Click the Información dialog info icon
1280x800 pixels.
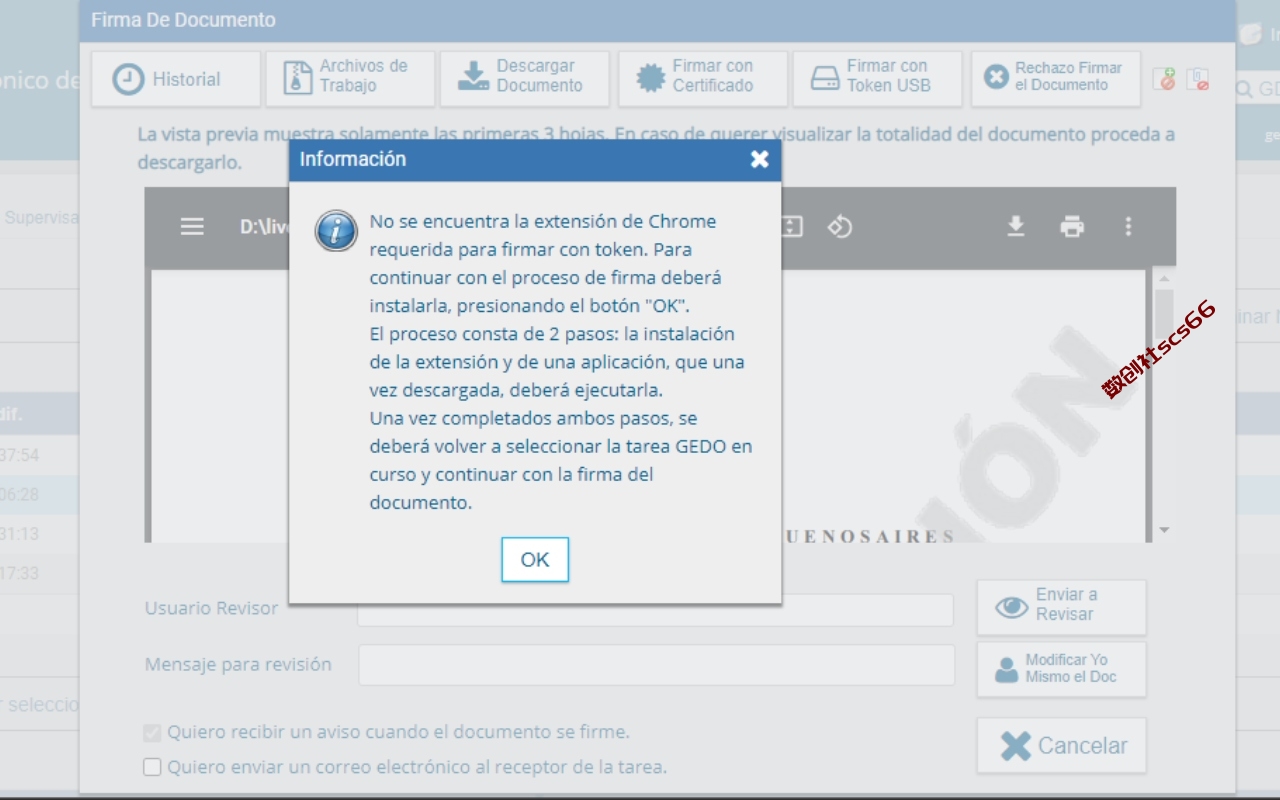click(x=336, y=230)
